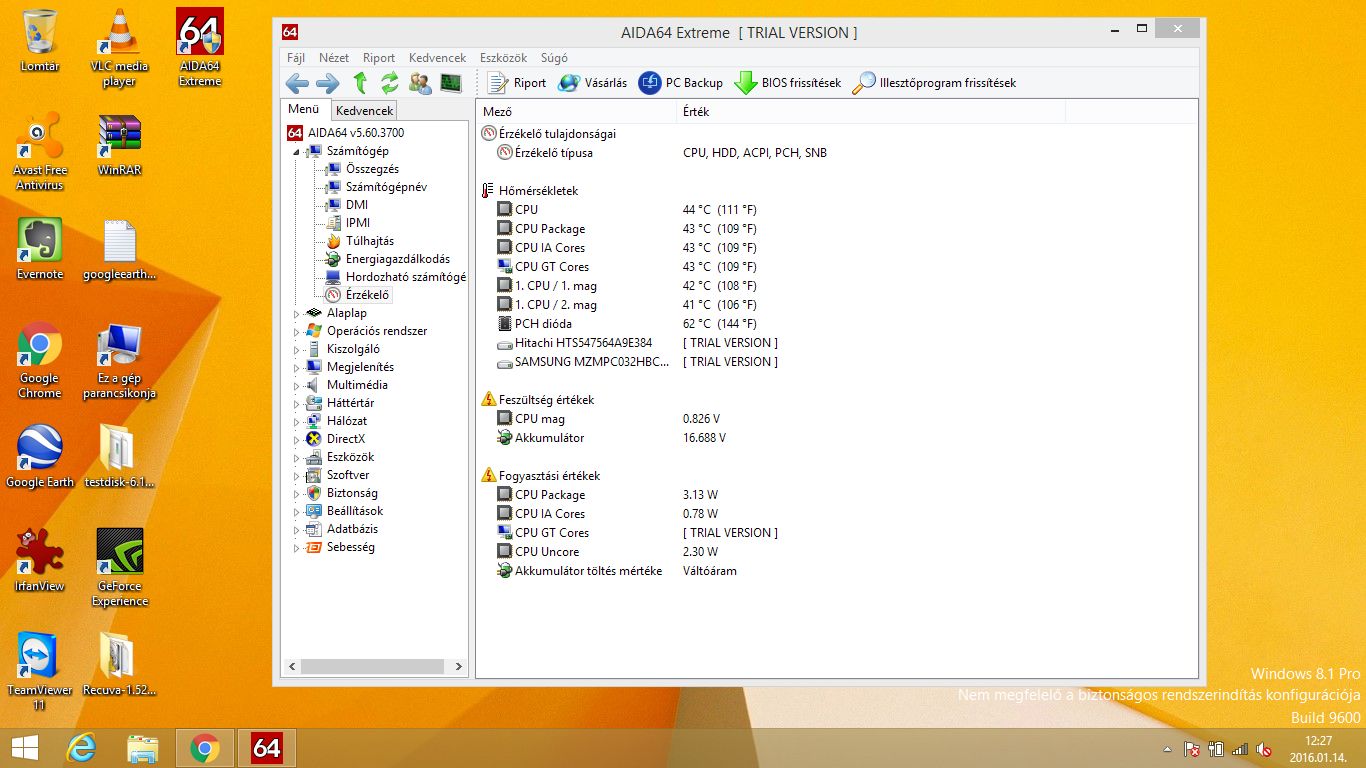Open the Riport menu
The height and width of the screenshot is (768, 1366).
click(x=379, y=58)
